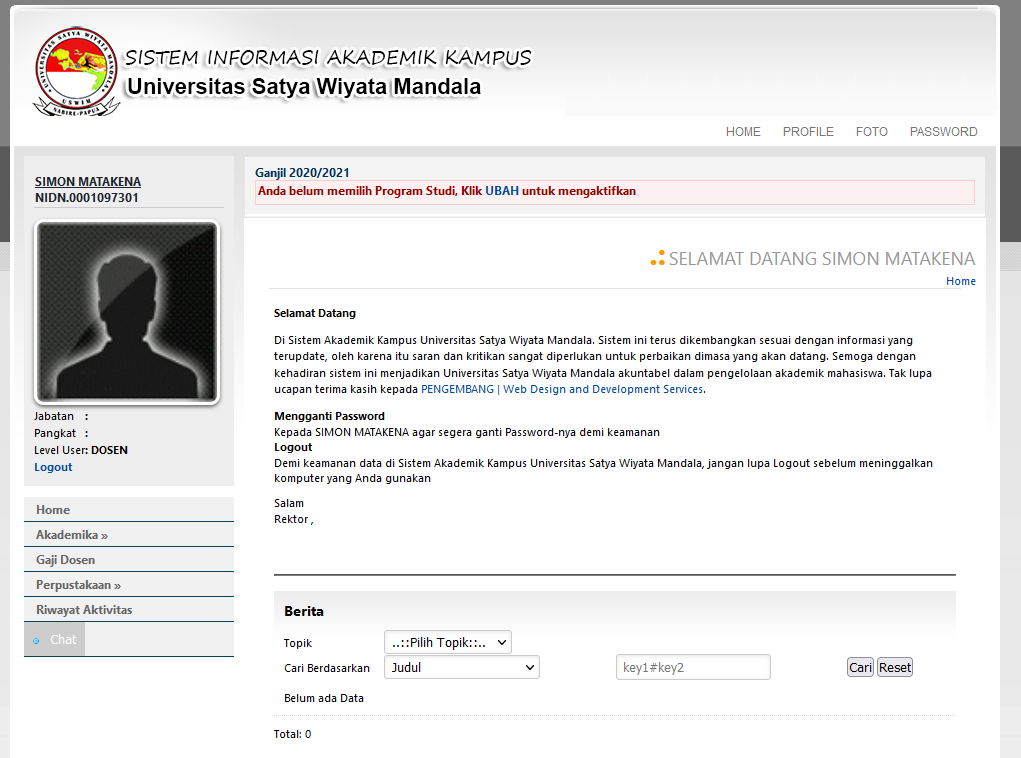This screenshot has height=758, width=1021.
Task: Click the profile silhouette photo
Action: [x=127, y=312]
